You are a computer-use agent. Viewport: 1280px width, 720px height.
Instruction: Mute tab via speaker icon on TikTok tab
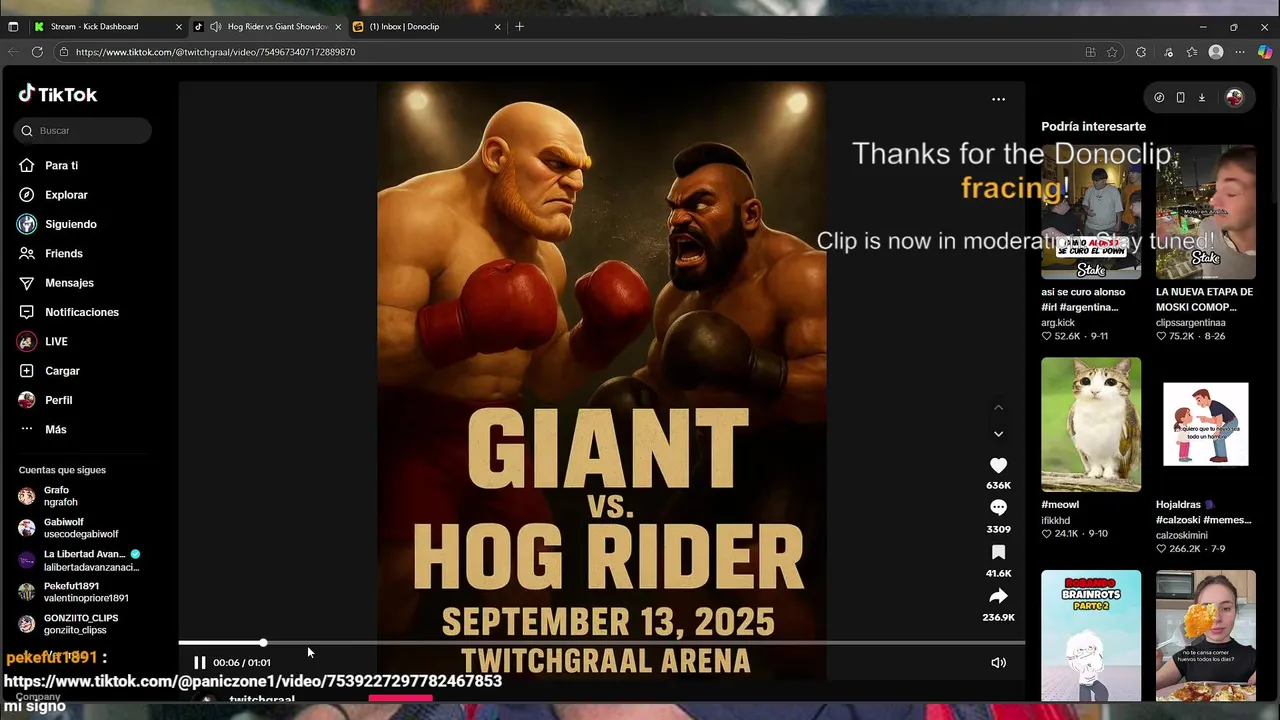click(x=215, y=27)
